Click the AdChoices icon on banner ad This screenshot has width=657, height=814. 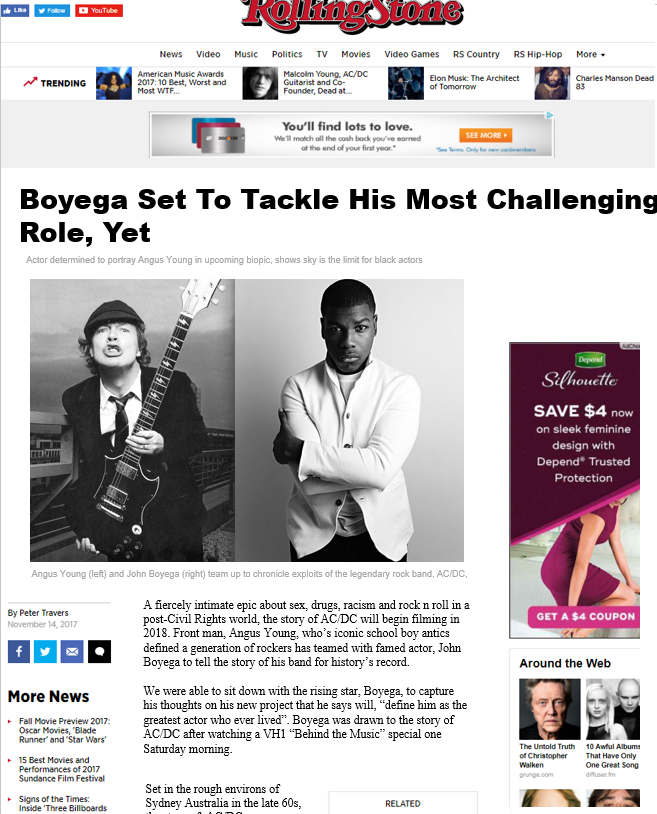tap(550, 115)
